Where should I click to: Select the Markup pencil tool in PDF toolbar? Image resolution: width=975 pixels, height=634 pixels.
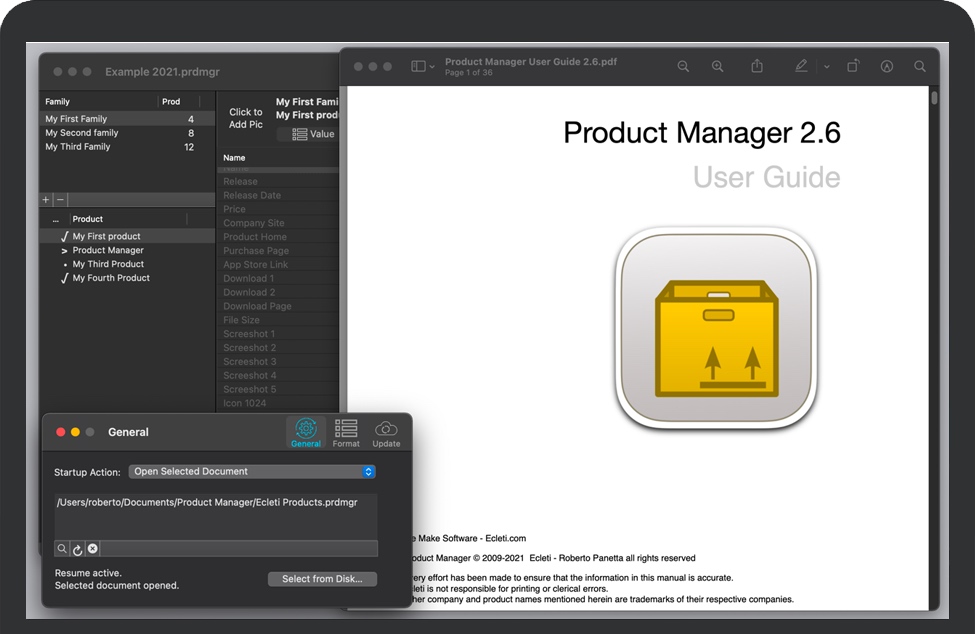[x=801, y=66]
